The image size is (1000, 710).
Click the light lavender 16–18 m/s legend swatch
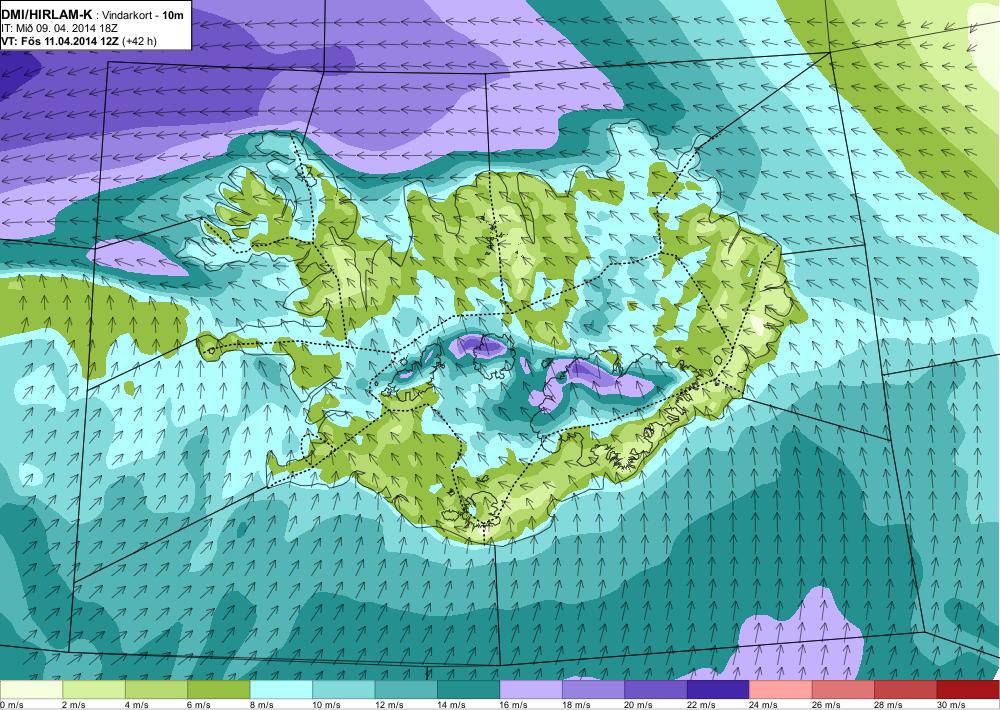coord(531,690)
